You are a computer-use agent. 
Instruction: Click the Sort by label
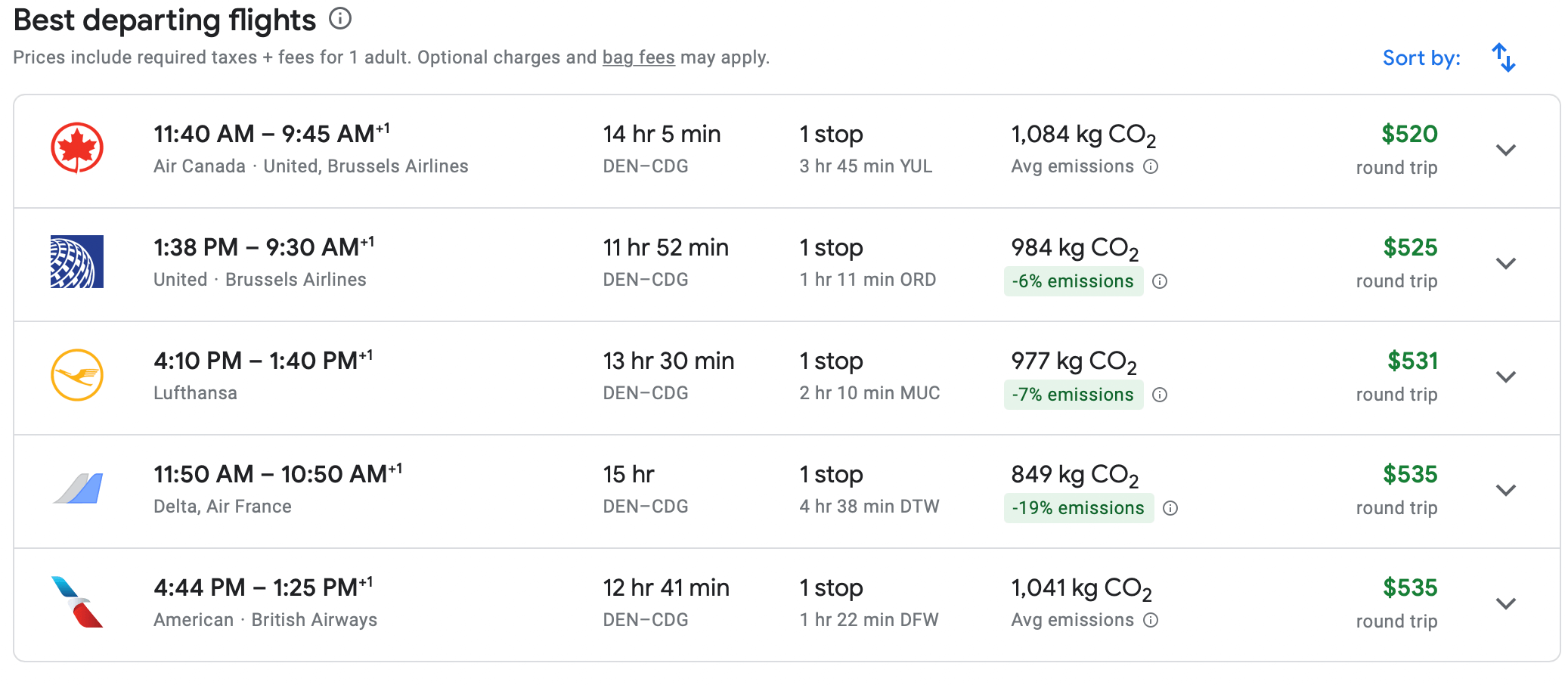click(1421, 58)
